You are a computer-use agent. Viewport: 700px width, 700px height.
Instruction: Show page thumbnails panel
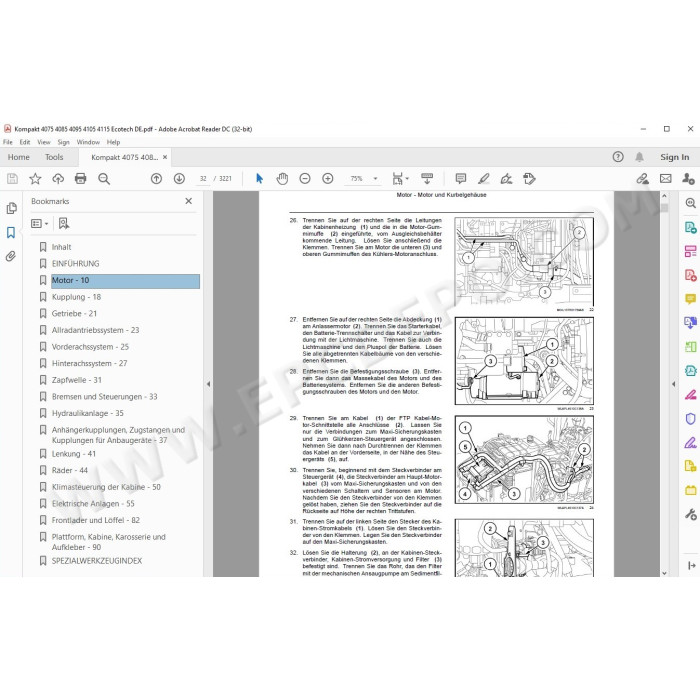(11, 208)
